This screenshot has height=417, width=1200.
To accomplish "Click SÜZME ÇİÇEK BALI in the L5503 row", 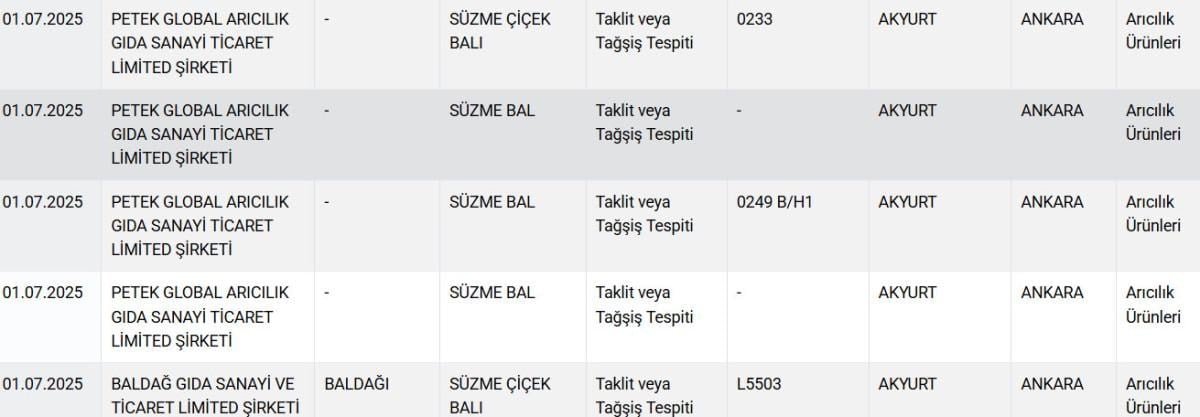I will pos(500,395).
